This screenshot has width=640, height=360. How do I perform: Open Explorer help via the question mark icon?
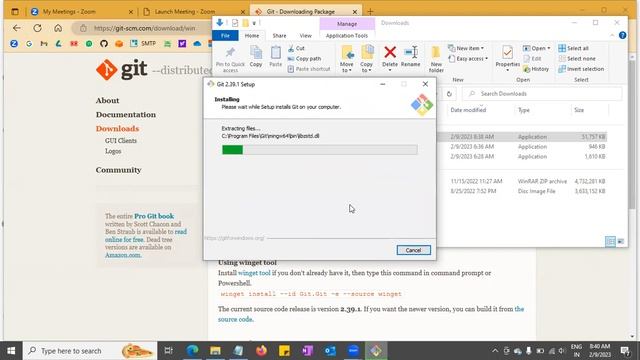[x=622, y=36]
